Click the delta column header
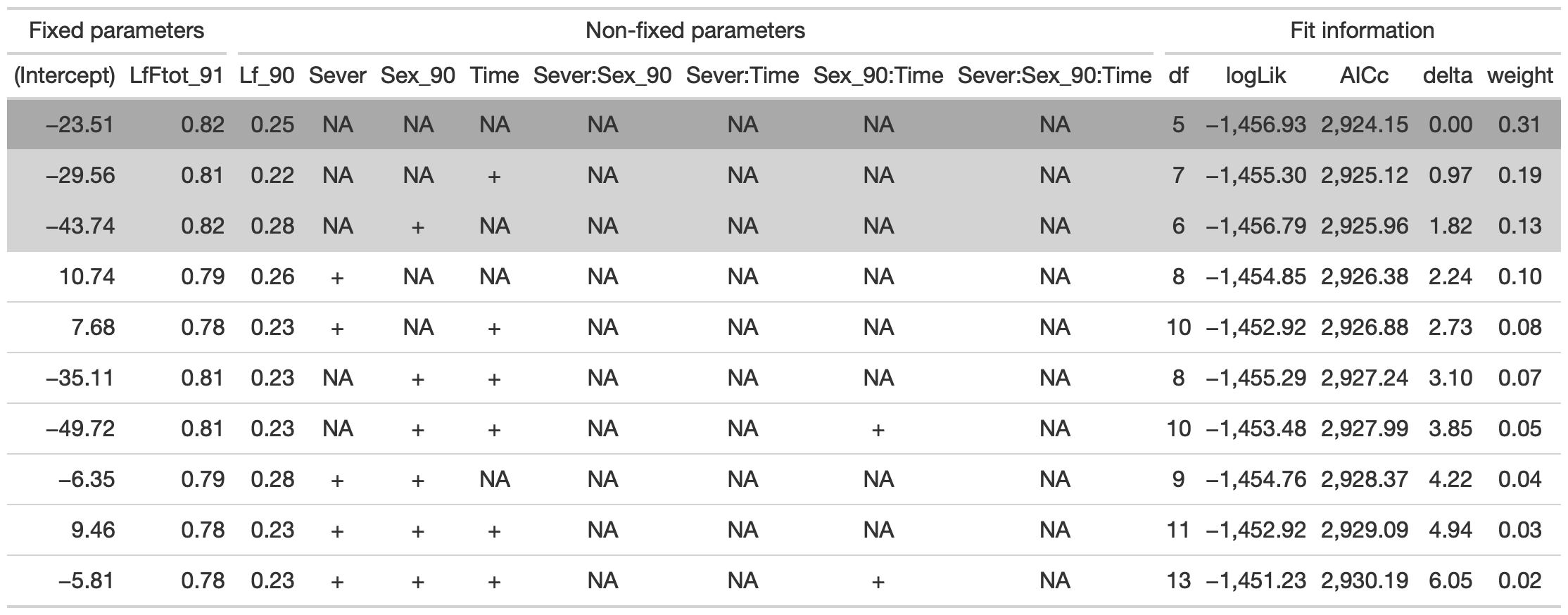Image resolution: width=1568 pixels, height=615 pixels. tap(1447, 75)
